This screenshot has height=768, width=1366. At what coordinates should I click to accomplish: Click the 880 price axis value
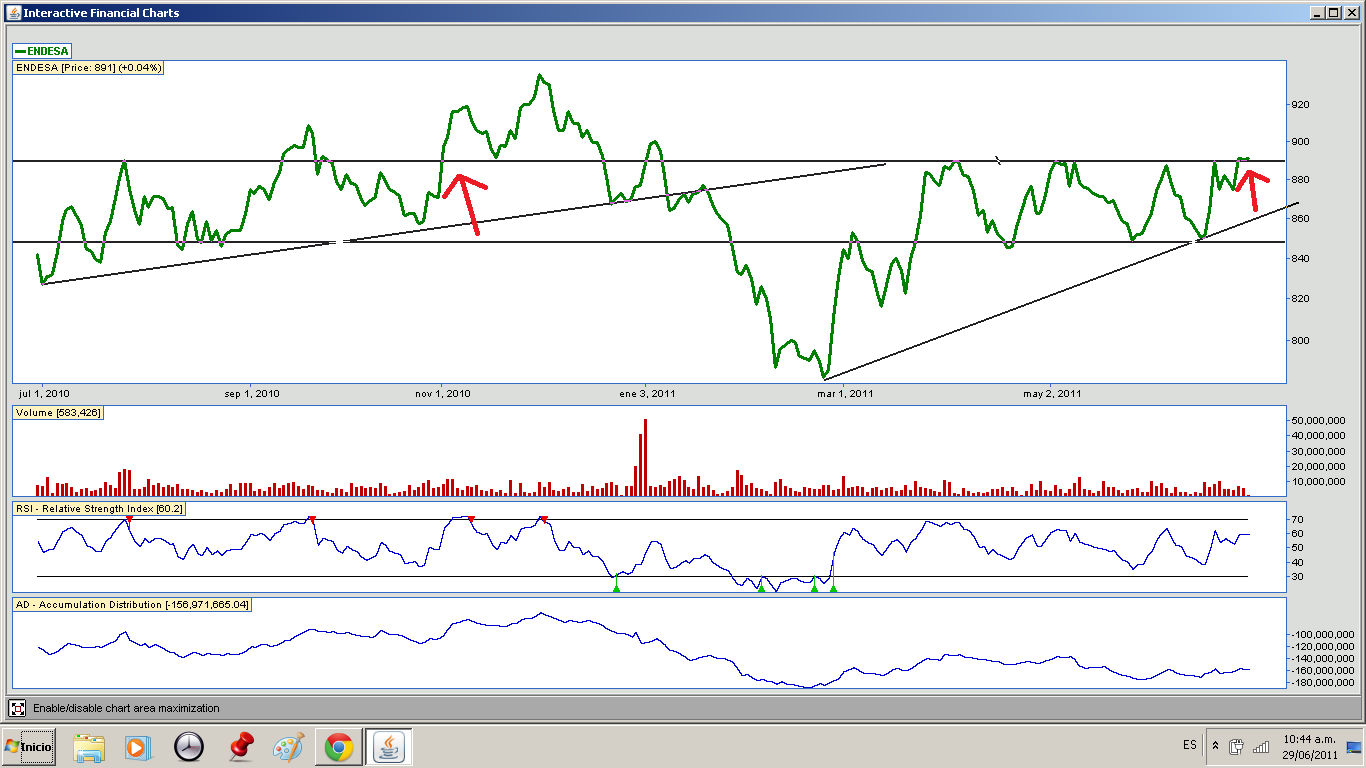pyautogui.click(x=1300, y=180)
